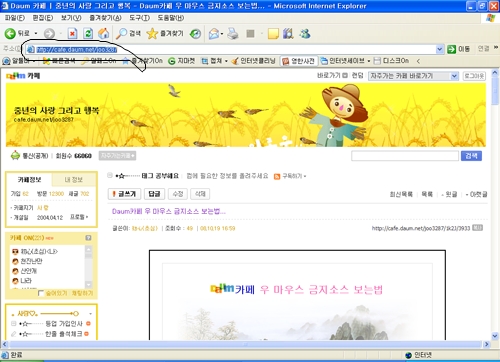Viewport: 500px width, 362px height.
Task: Click the 지마켓 link in links bar
Action: (x=182, y=61)
